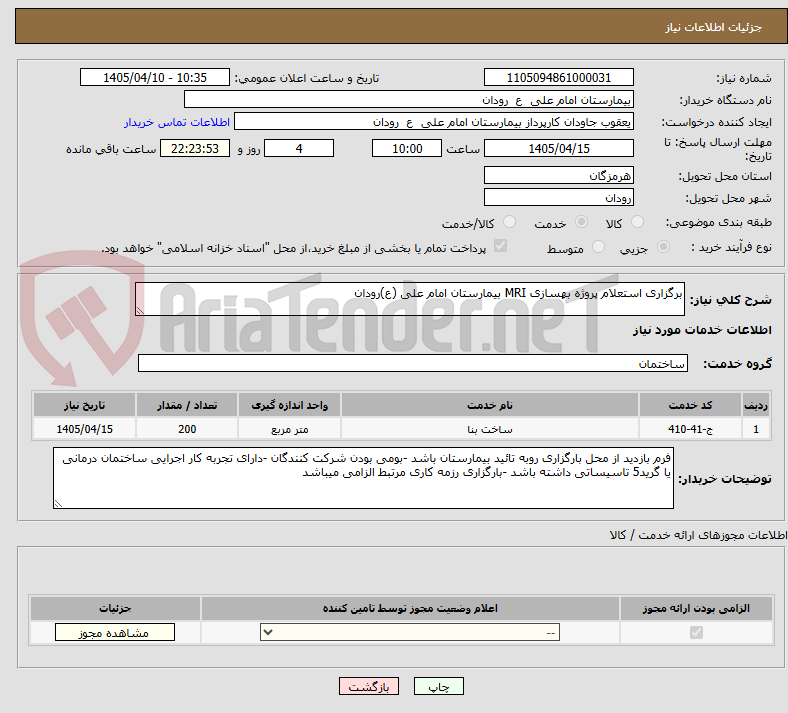
Task: Select the کالا/خدمت radio button
Action: coord(510,222)
